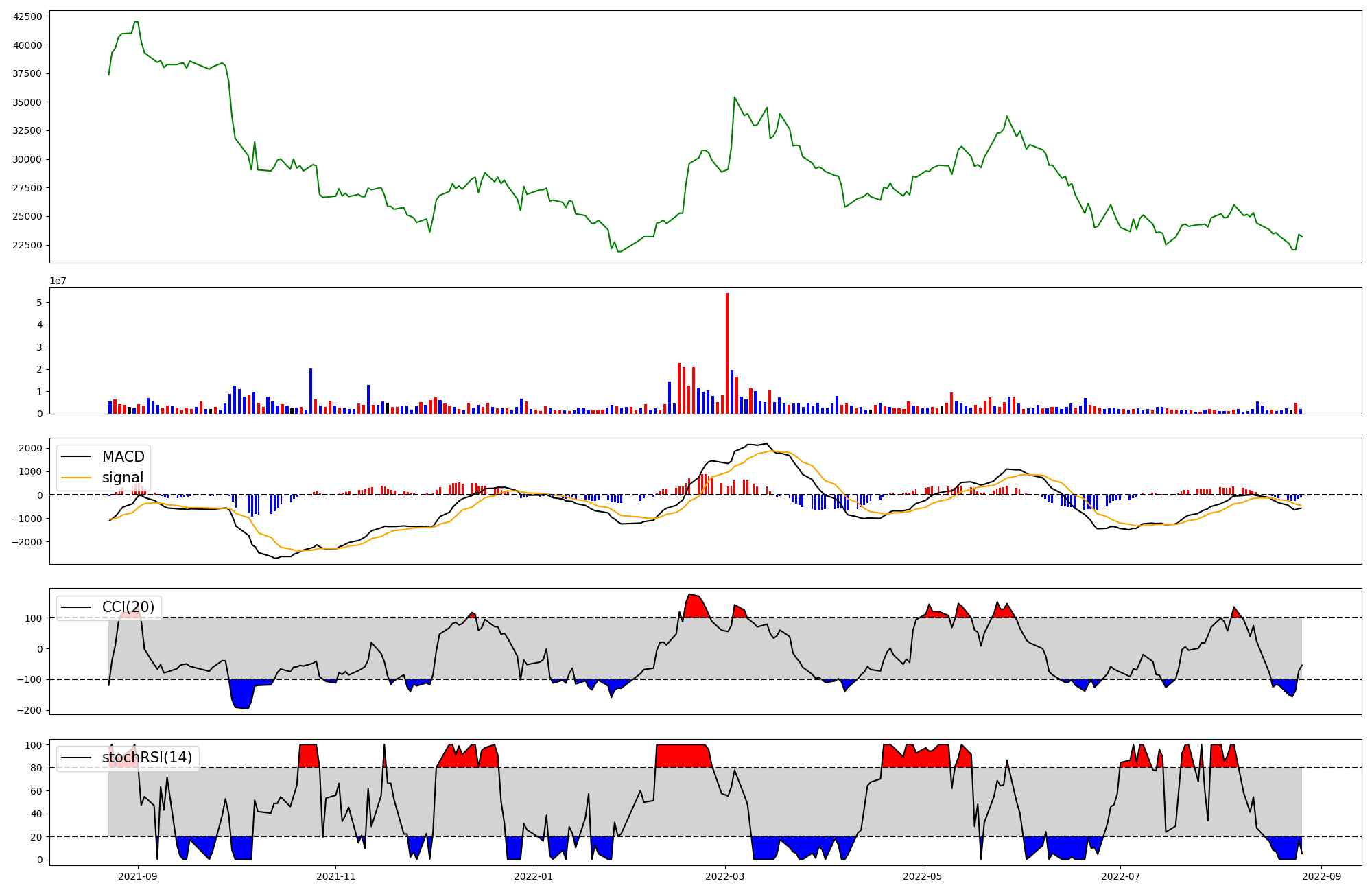Click the black MACD line legend swatch
1372x892 pixels.
coord(75,457)
